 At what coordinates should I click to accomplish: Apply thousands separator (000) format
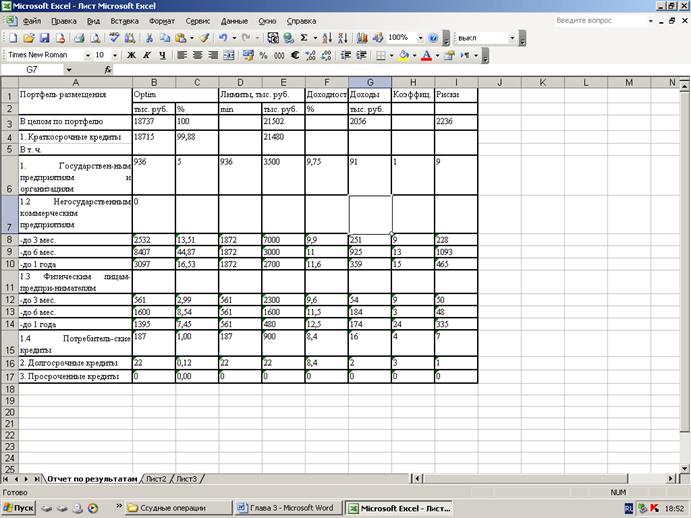[x=279, y=55]
